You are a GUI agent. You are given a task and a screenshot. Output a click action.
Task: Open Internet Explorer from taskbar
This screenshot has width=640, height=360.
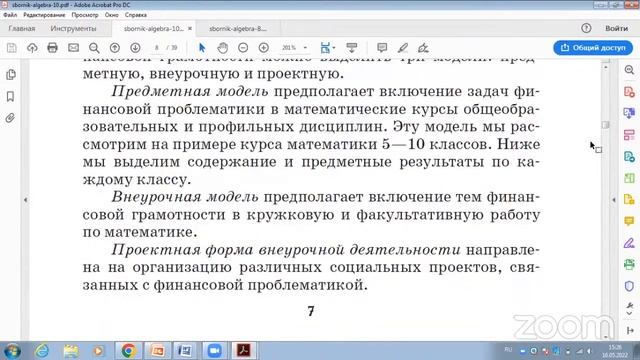[x=42, y=351]
